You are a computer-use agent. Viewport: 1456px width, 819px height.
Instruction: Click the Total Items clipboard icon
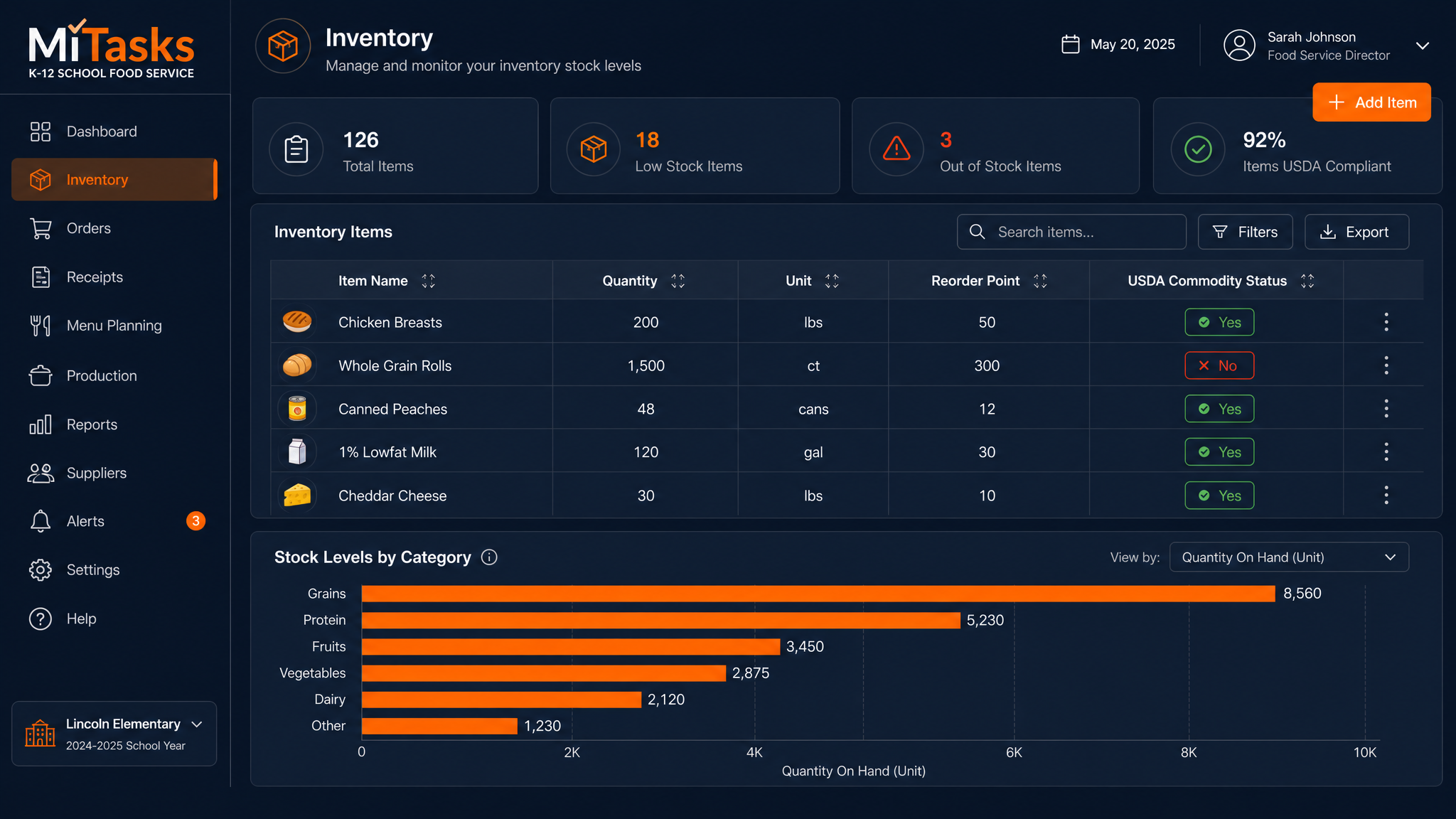(x=296, y=149)
